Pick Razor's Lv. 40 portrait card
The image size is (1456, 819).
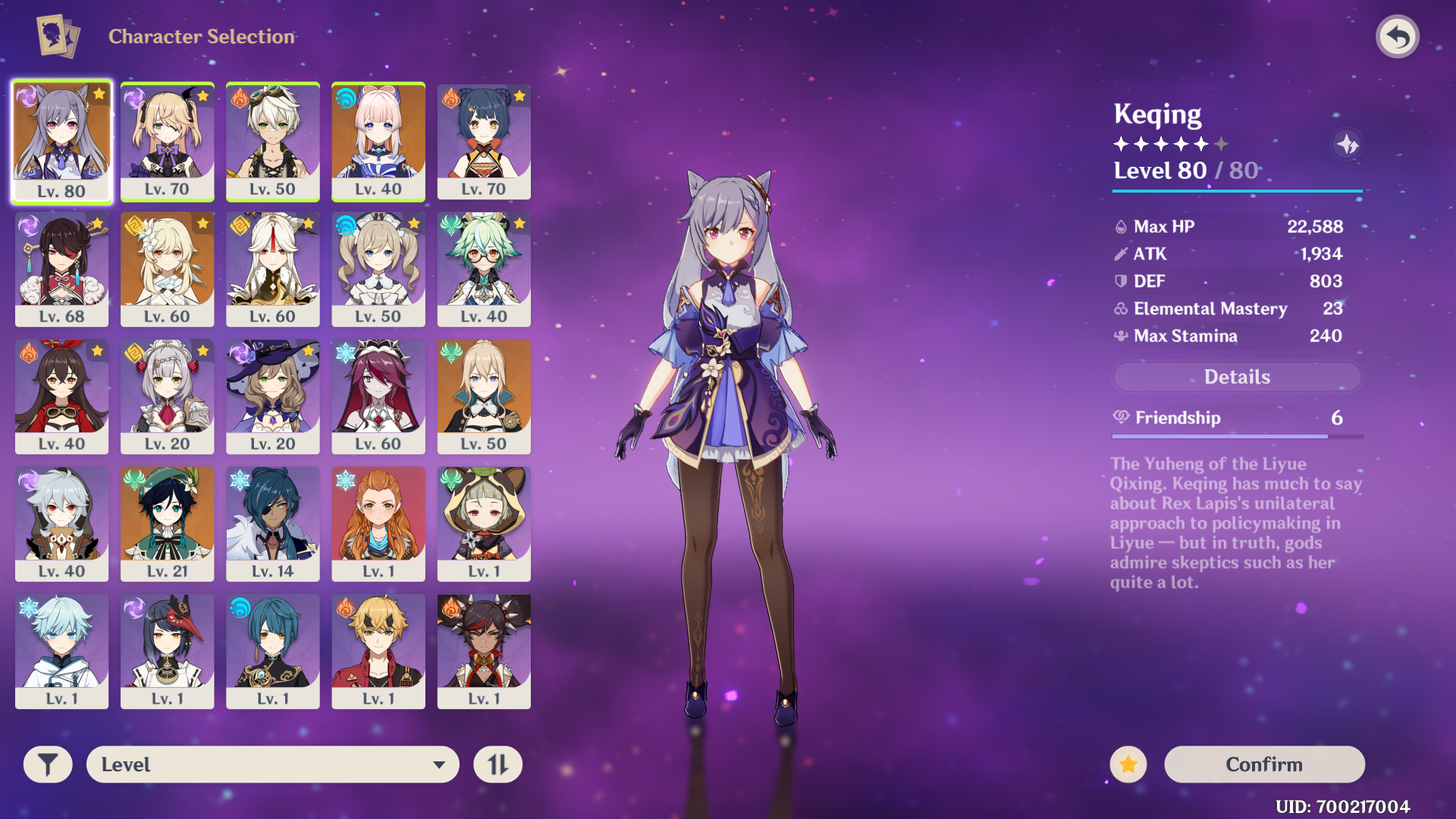coord(62,524)
